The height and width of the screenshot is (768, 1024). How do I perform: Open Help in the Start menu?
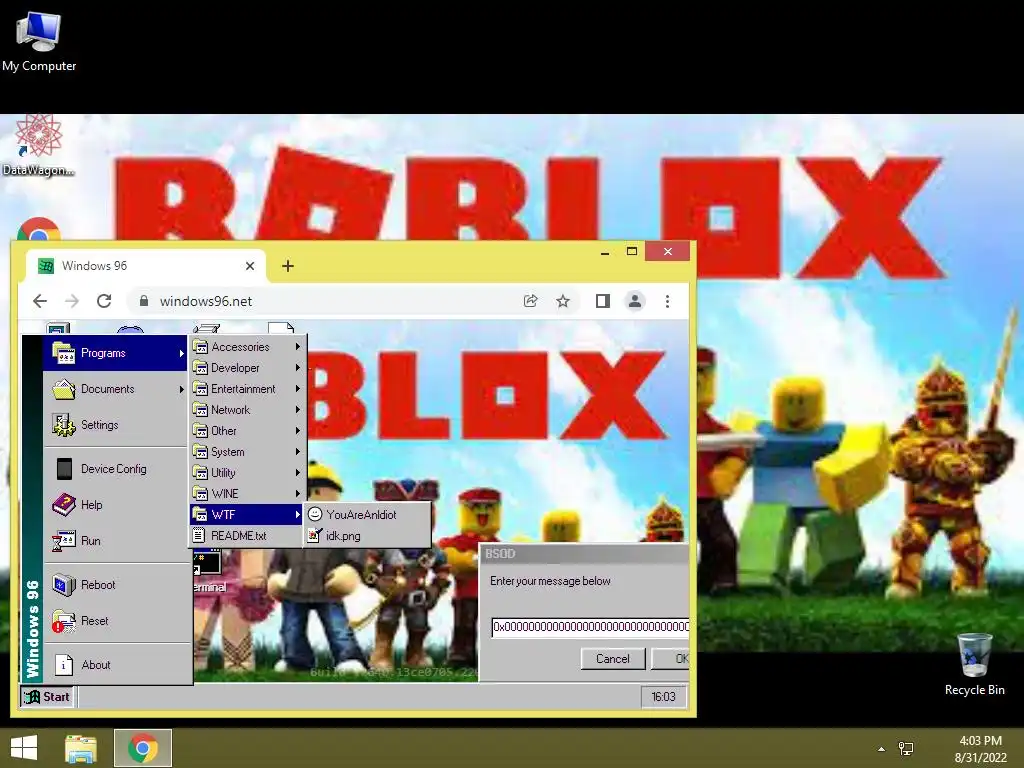116,505
